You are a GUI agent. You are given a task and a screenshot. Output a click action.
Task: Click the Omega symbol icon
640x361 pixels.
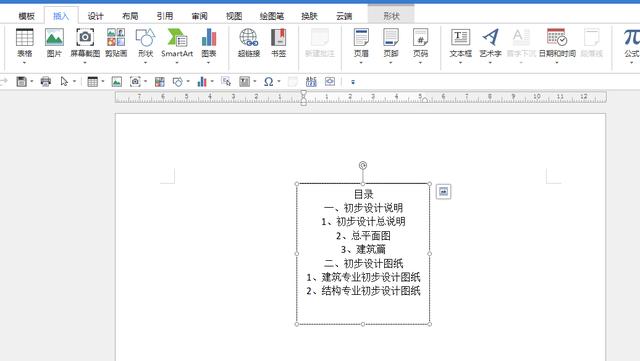268,82
